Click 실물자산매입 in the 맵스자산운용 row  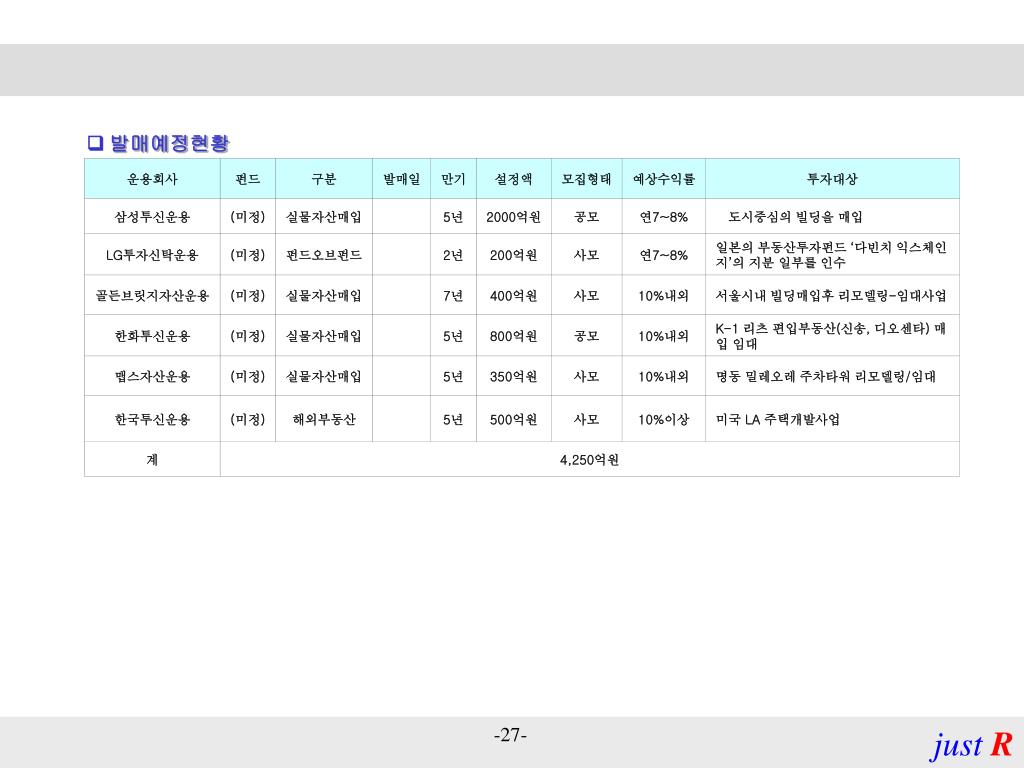point(324,377)
